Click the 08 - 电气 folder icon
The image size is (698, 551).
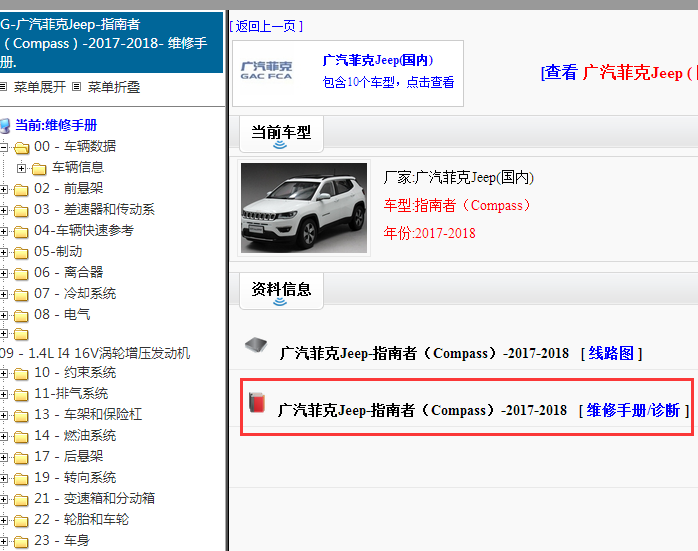[21, 315]
